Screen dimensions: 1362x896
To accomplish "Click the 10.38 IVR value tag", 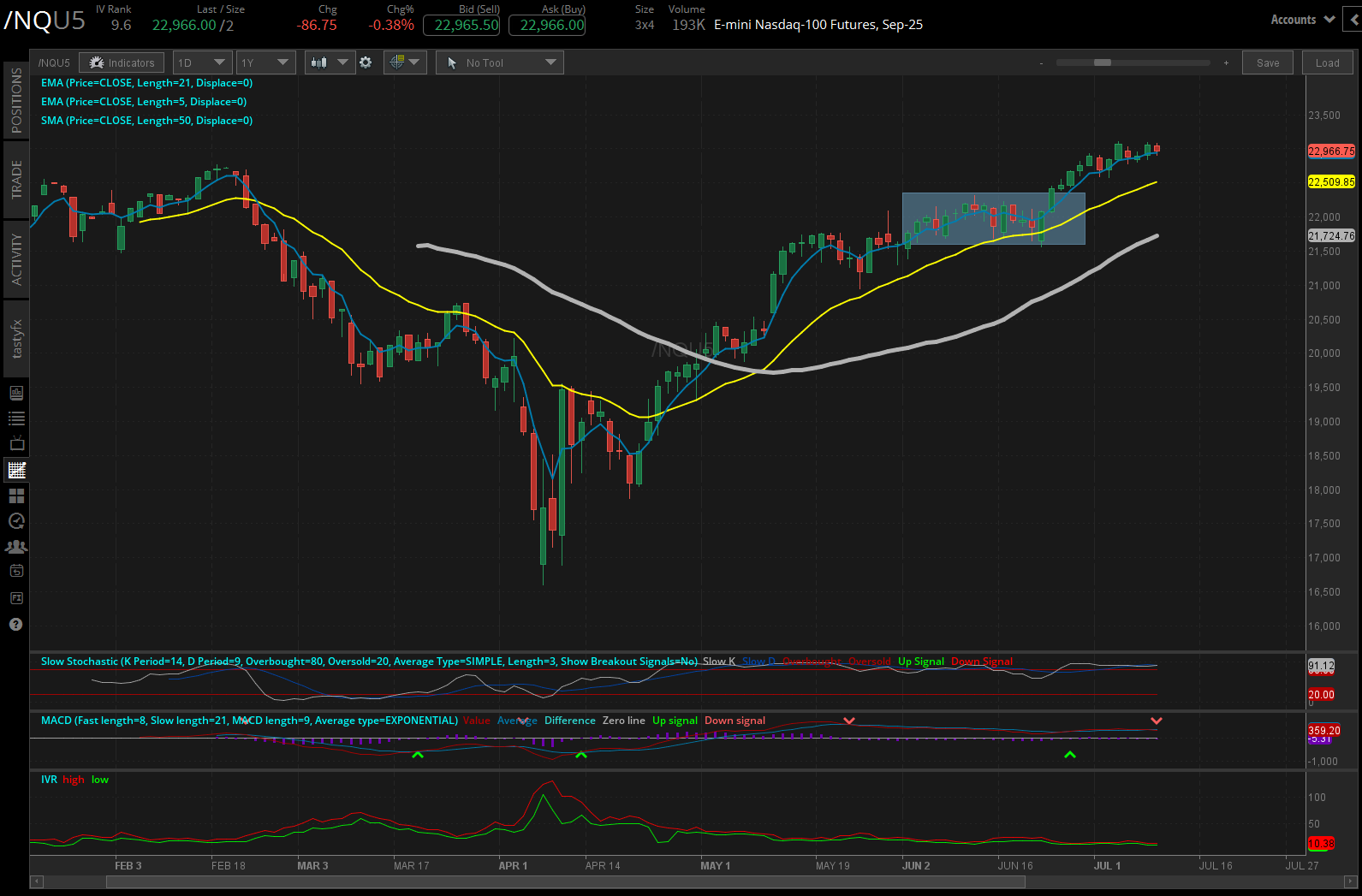I will (1321, 844).
